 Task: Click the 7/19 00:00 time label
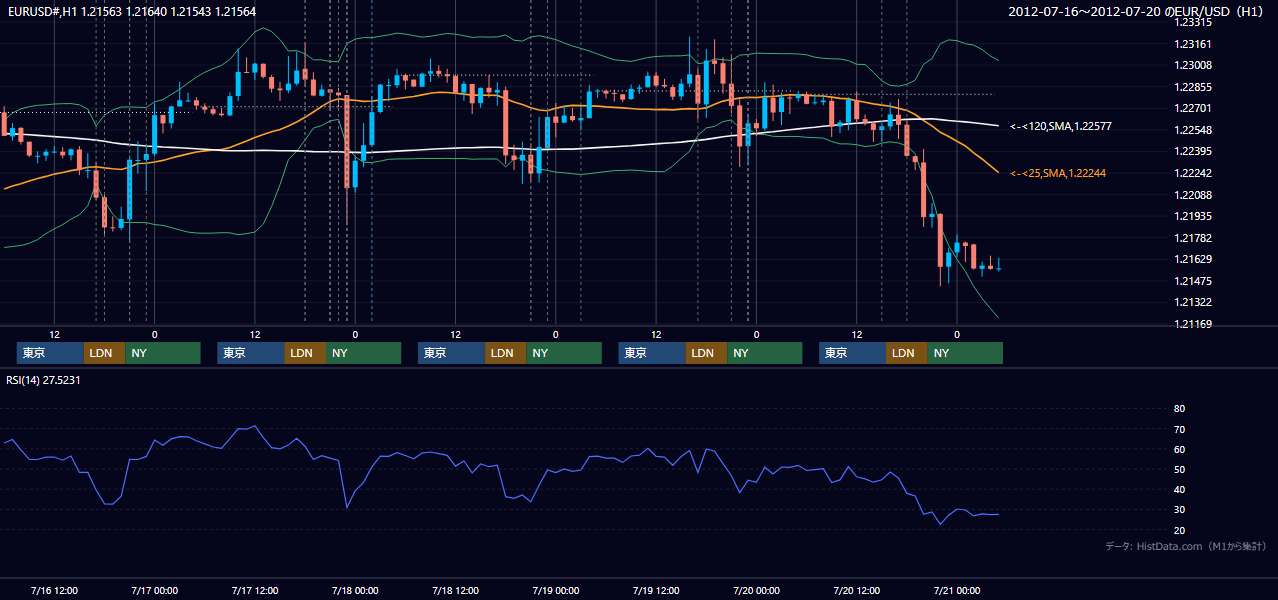[555, 590]
